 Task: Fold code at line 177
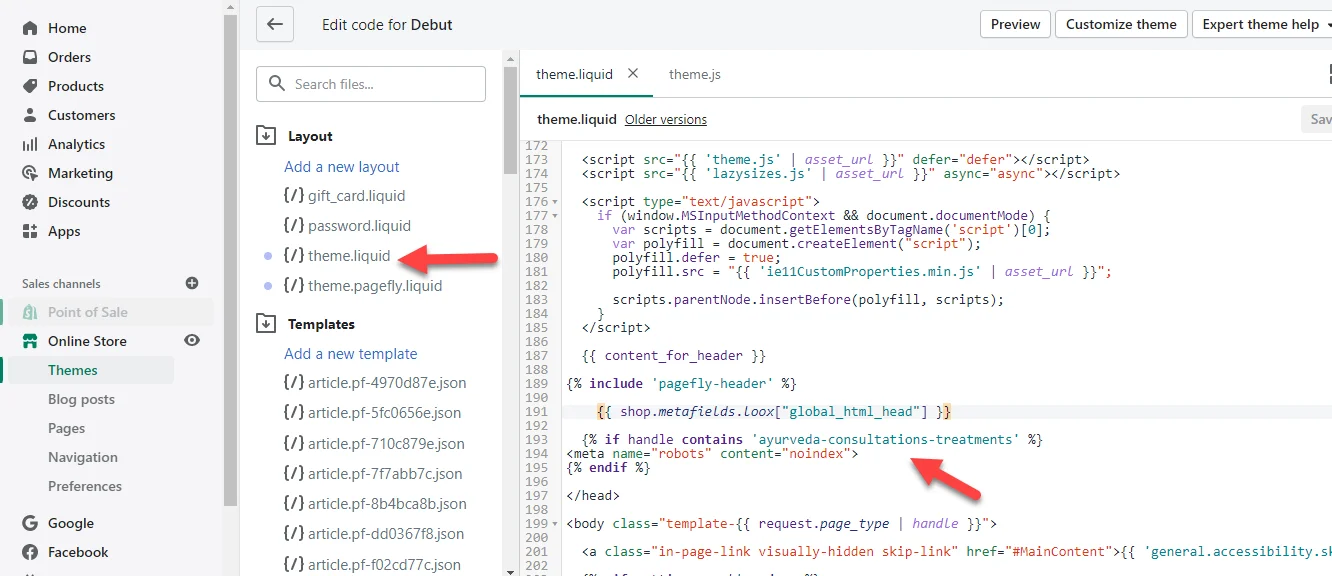(556, 215)
